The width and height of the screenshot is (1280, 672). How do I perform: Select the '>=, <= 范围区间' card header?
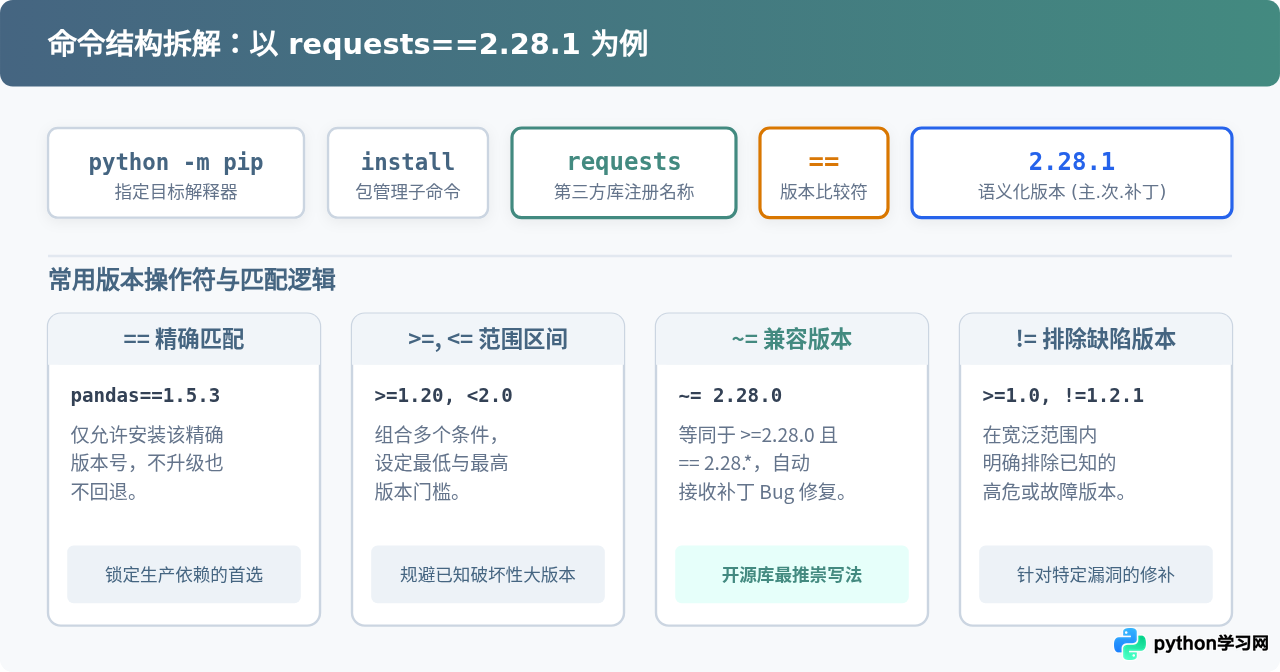(488, 339)
